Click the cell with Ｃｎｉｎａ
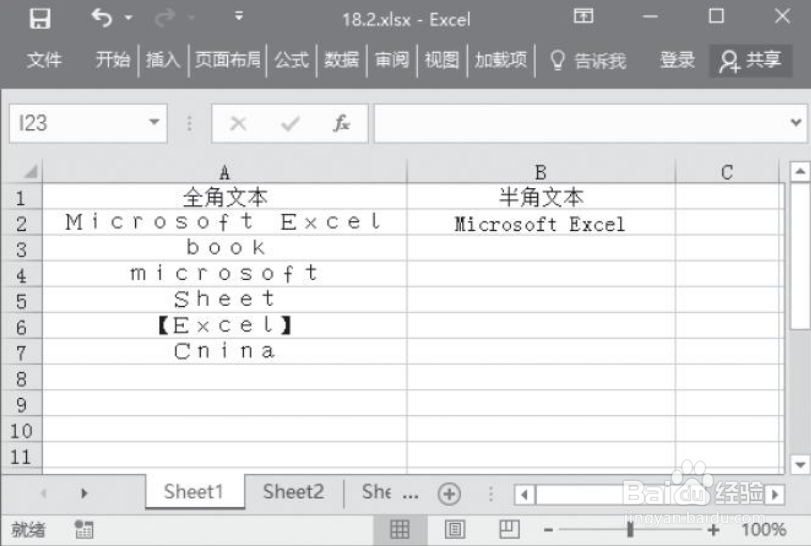811x546 pixels. pyautogui.click(x=224, y=352)
